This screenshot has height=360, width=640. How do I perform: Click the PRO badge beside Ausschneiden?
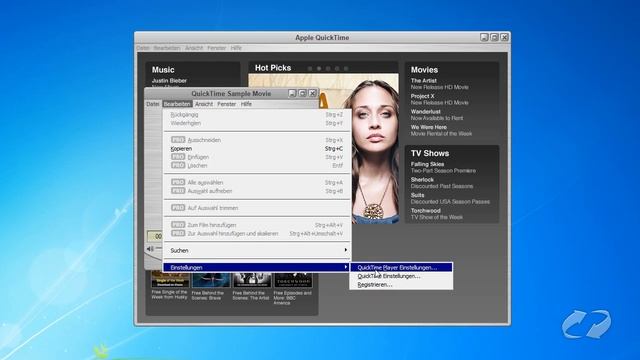coord(178,140)
